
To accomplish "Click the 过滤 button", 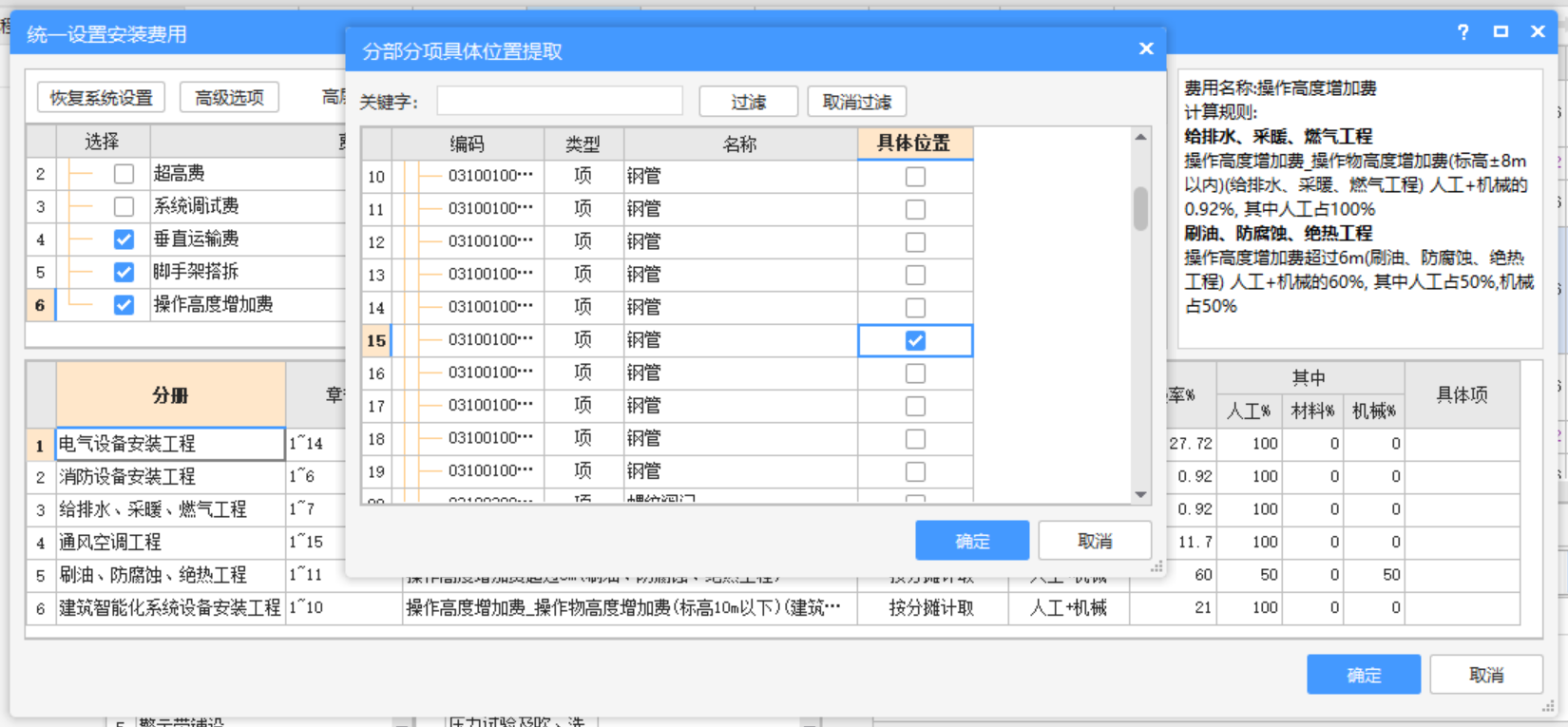I will click(x=748, y=102).
